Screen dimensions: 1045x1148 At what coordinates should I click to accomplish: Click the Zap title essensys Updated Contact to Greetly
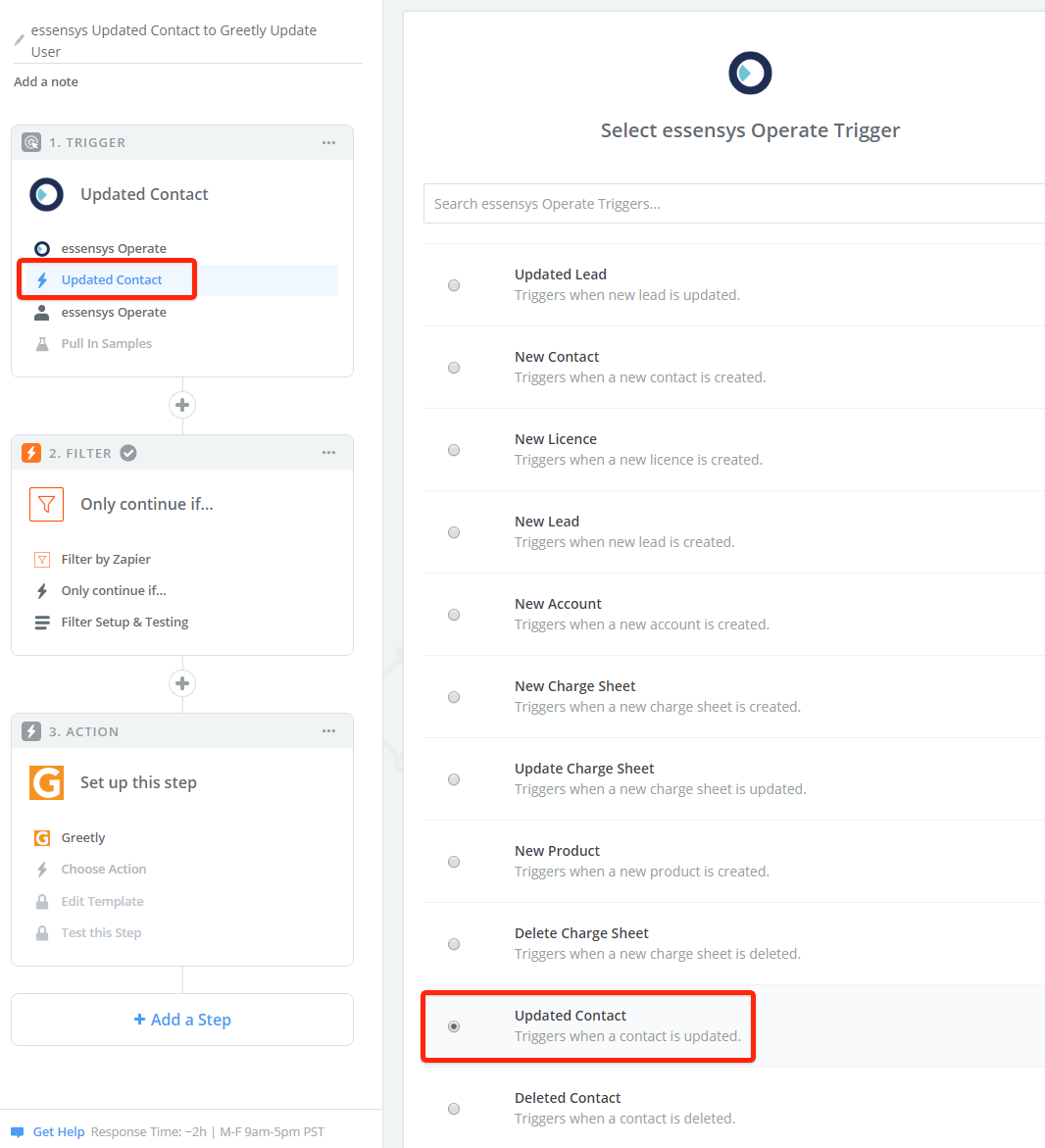[x=174, y=41]
